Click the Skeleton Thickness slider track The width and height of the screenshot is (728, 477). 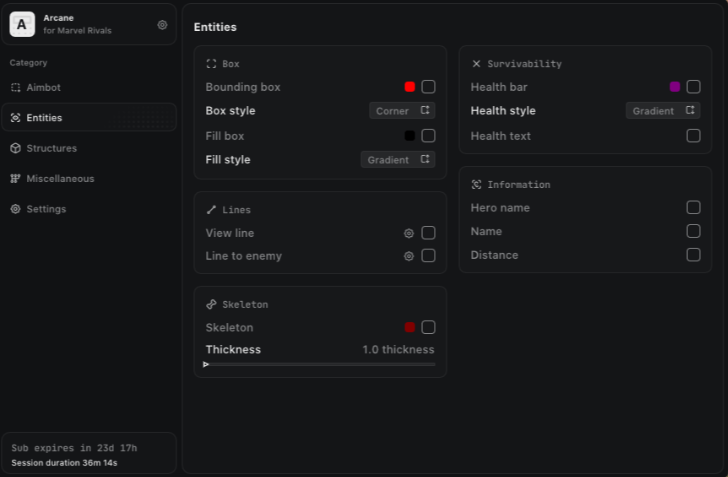[320, 364]
